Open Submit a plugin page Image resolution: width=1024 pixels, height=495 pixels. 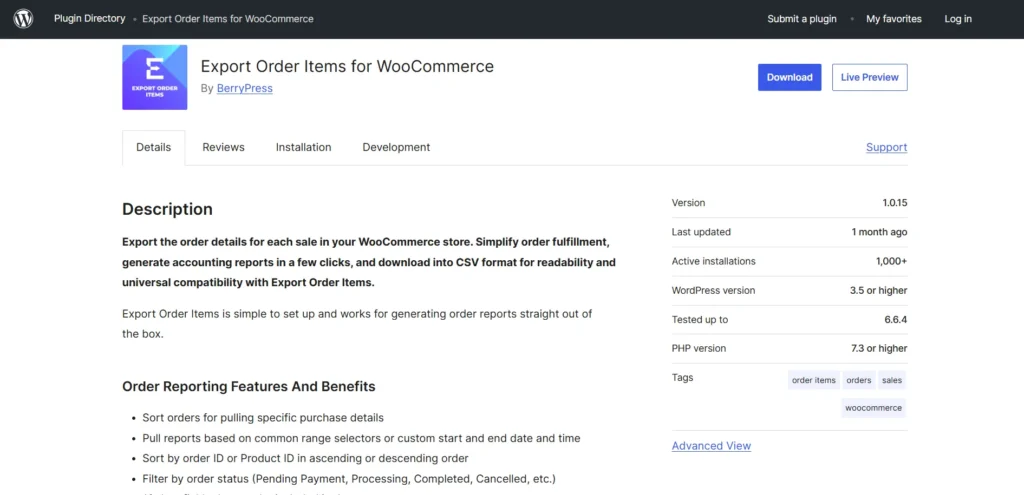click(802, 19)
